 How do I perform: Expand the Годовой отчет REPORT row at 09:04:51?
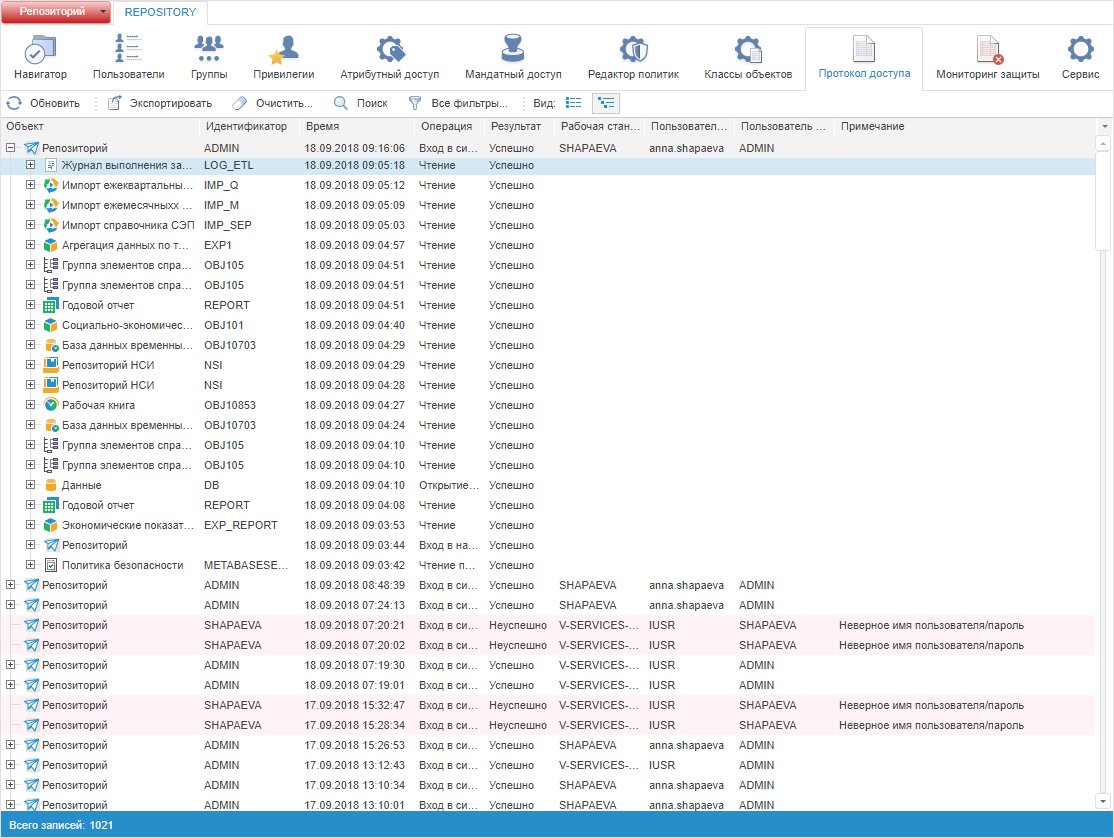30,305
